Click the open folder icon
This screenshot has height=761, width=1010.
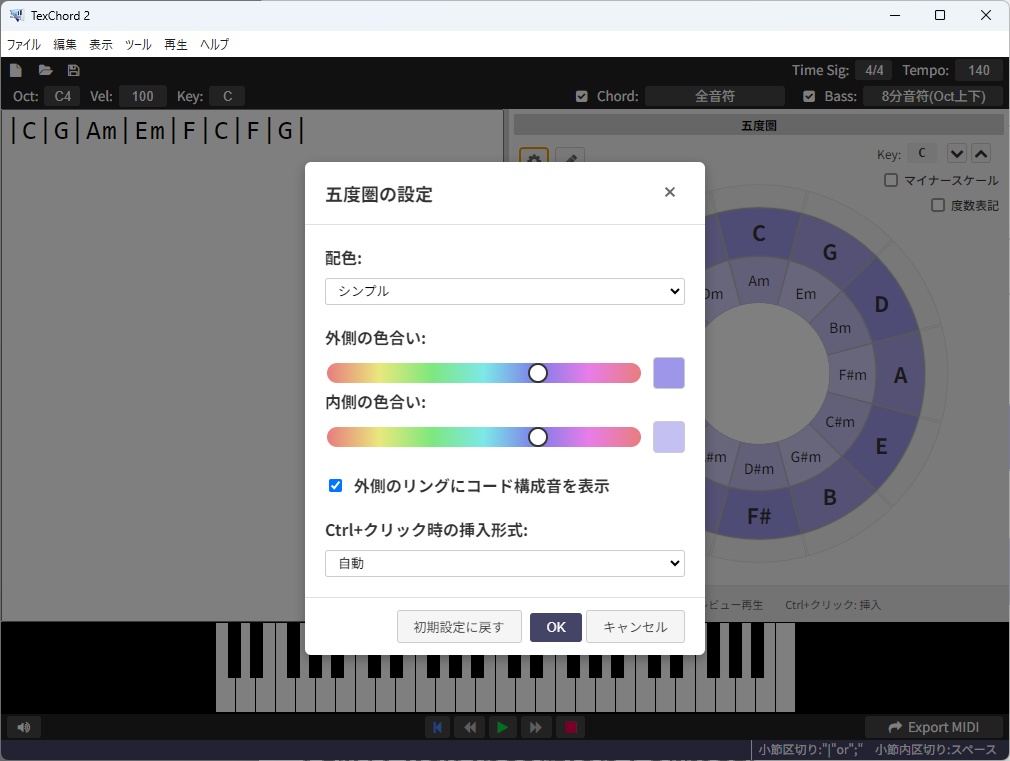click(x=45, y=70)
